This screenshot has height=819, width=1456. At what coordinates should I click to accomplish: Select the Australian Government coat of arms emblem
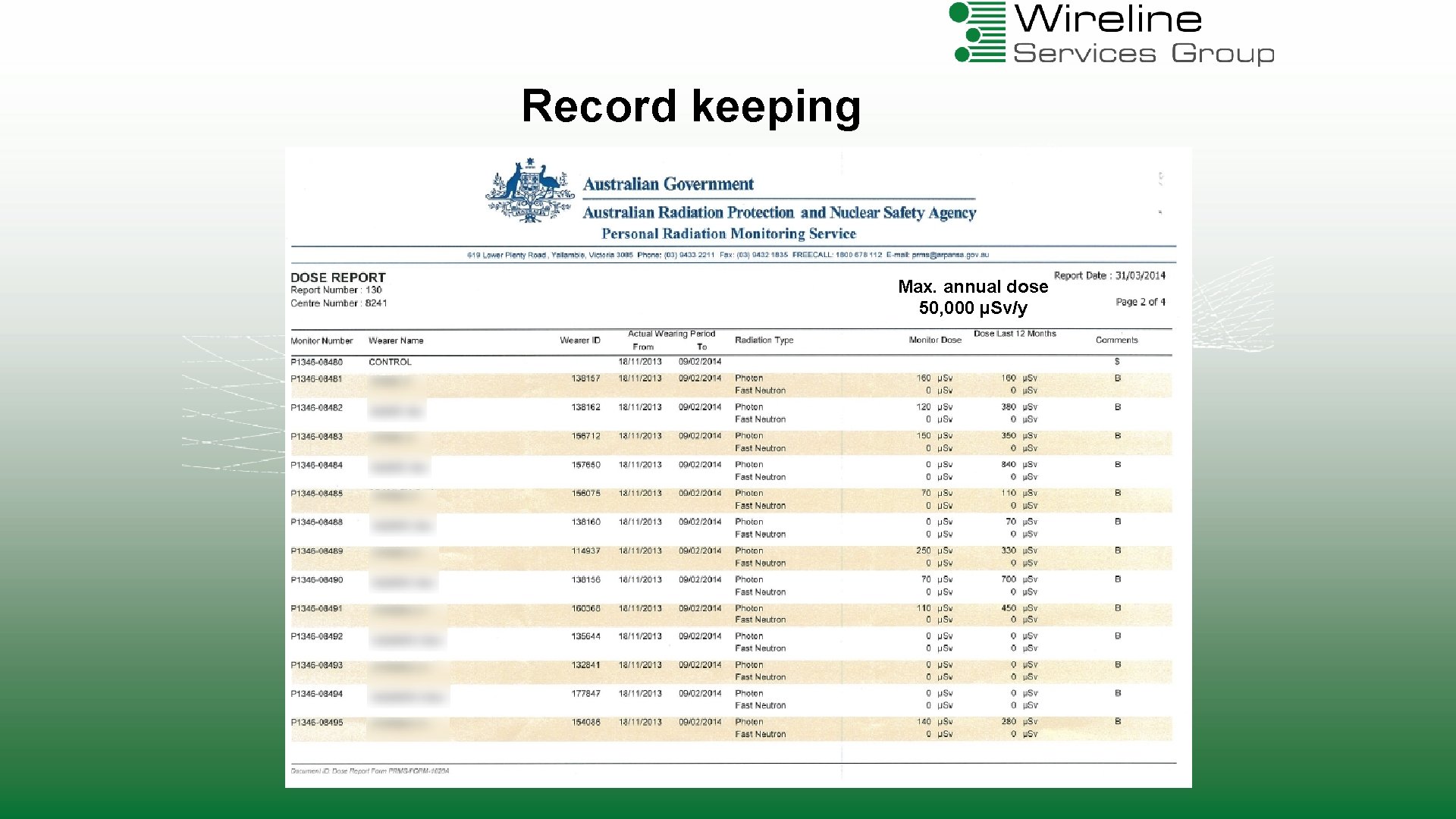pyautogui.click(x=529, y=190)
